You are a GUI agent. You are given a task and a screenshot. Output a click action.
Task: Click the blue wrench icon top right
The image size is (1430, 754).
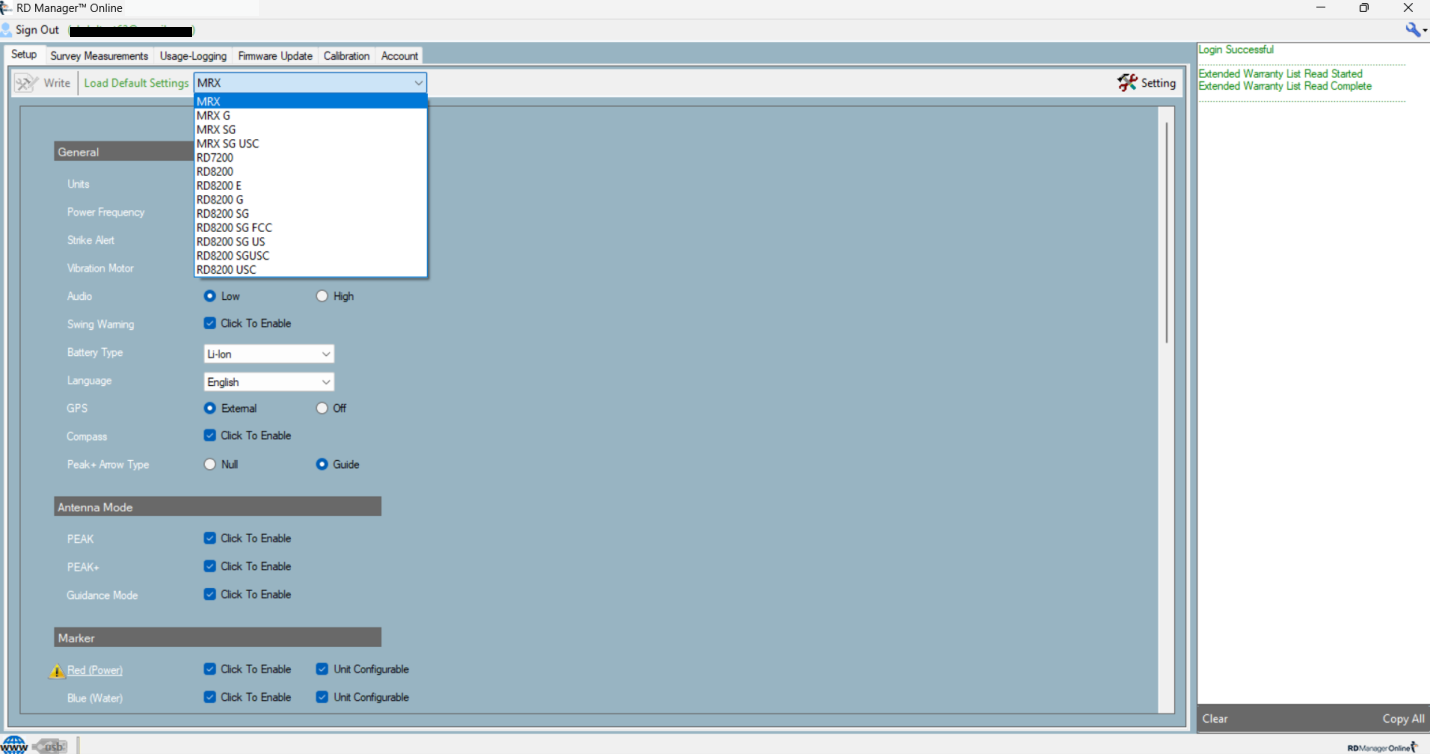tap(1415, 30)
